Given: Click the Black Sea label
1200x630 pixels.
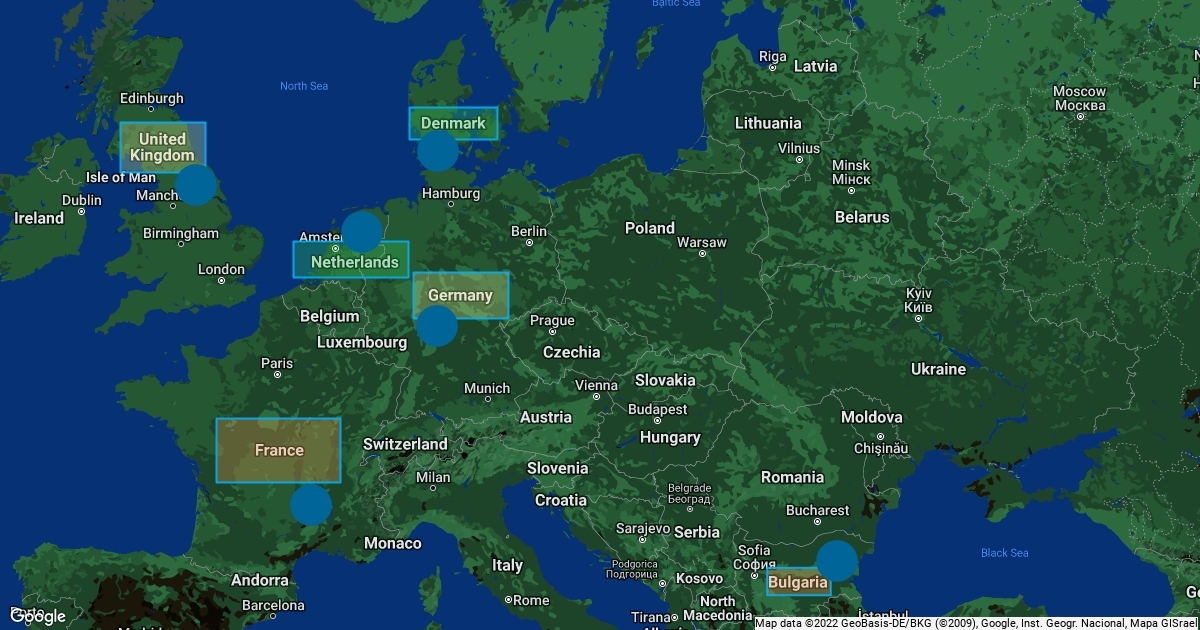Looking at the screenshot, I should [x=1004, y=553].
